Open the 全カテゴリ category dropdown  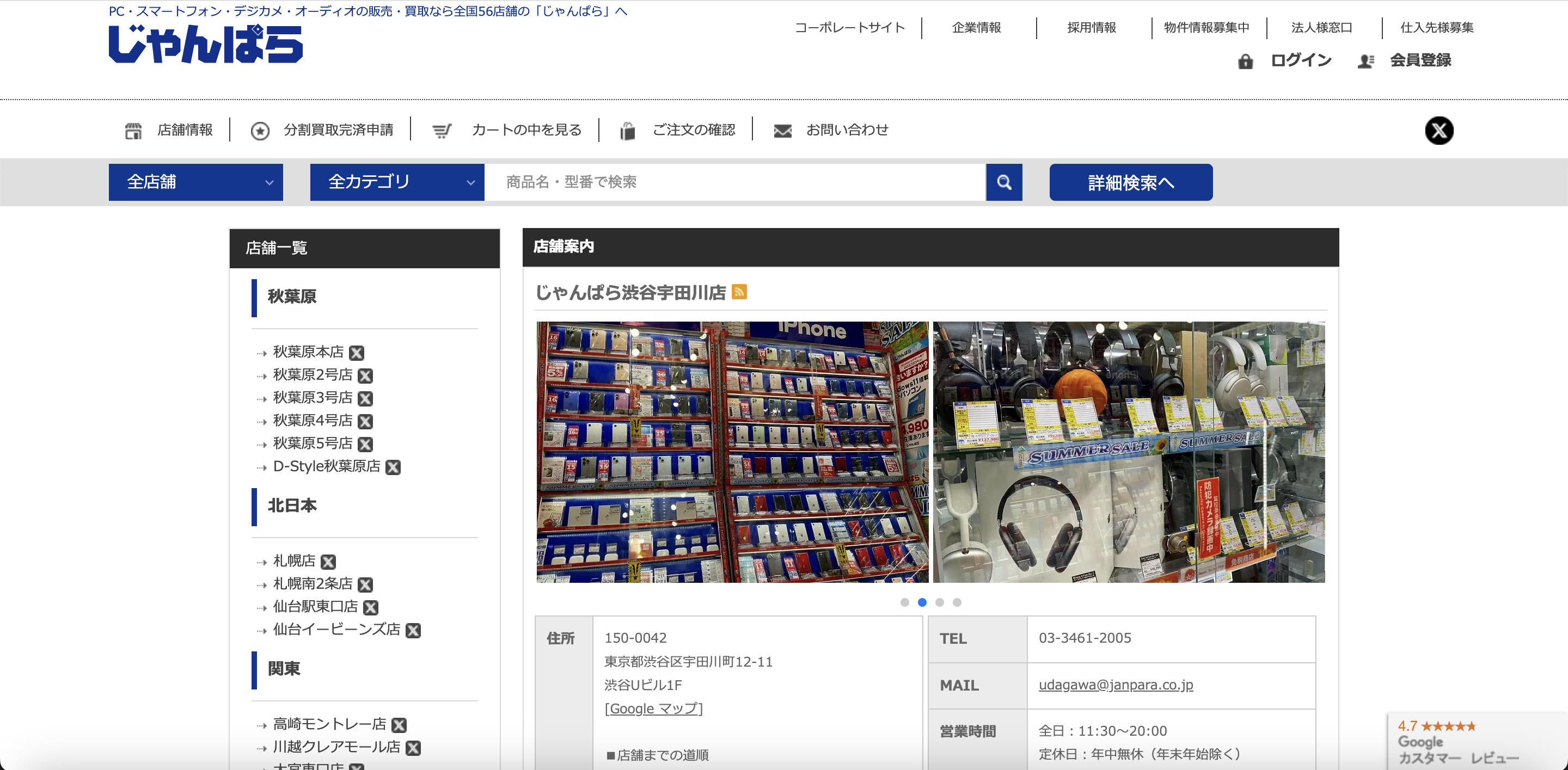(397, 182)
